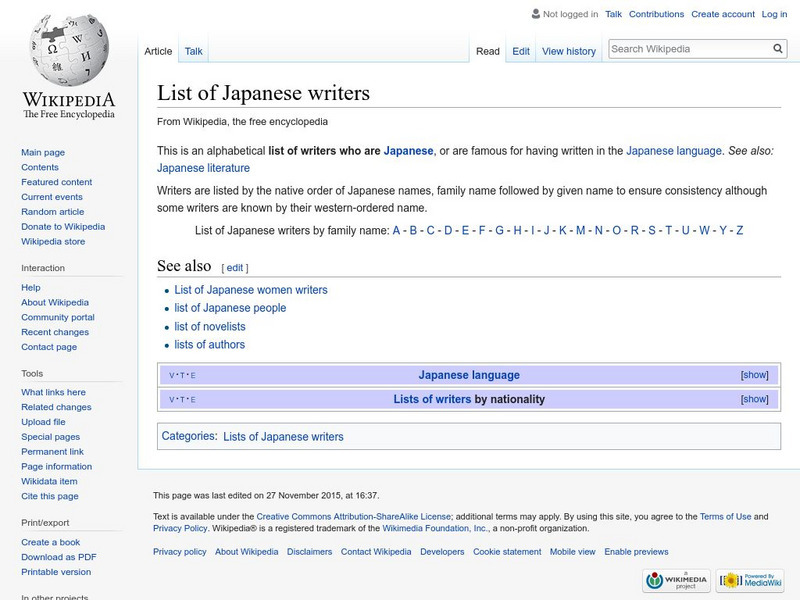Click the Wikipedia globe logo
The image size is (800, 600).
point(68,52)
